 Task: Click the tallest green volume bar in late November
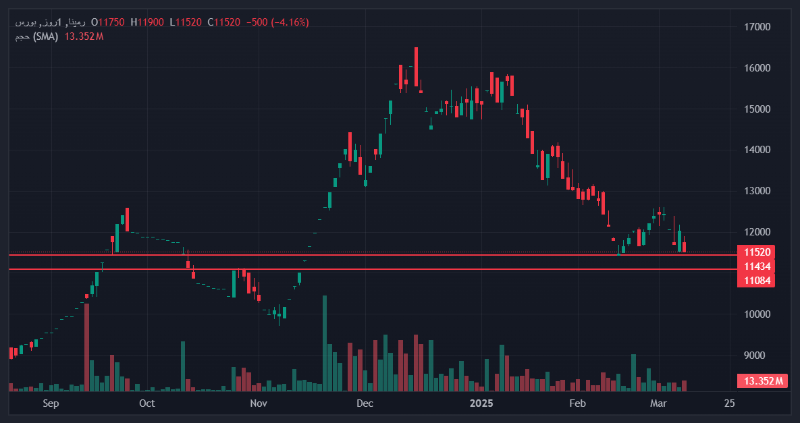324,343
